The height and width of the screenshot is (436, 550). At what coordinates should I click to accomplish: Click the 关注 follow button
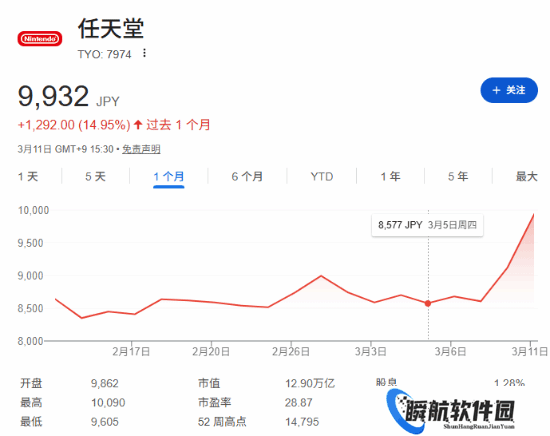point(509,90)
